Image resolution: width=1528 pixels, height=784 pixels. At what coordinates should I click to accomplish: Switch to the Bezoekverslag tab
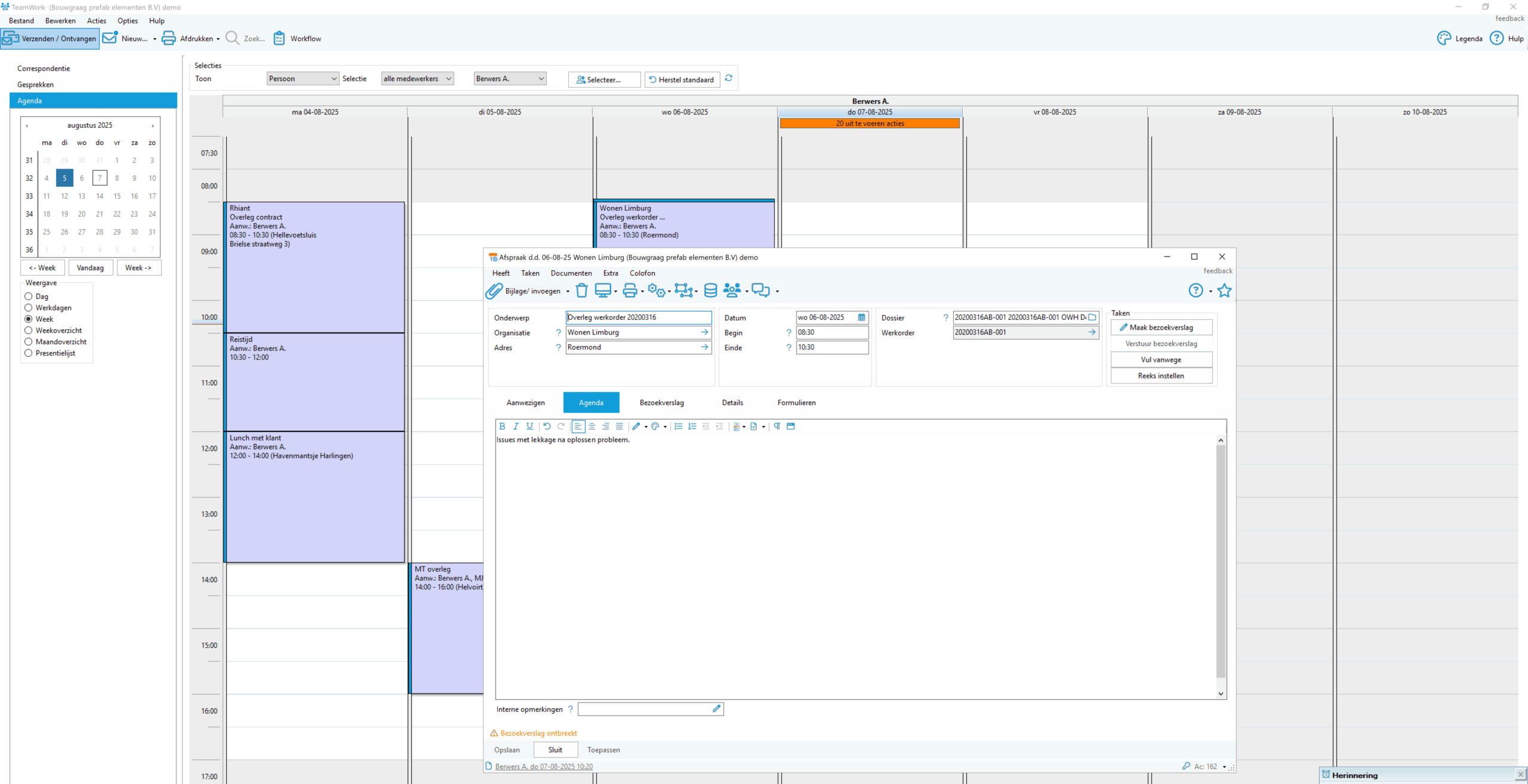tap(661, 403)
